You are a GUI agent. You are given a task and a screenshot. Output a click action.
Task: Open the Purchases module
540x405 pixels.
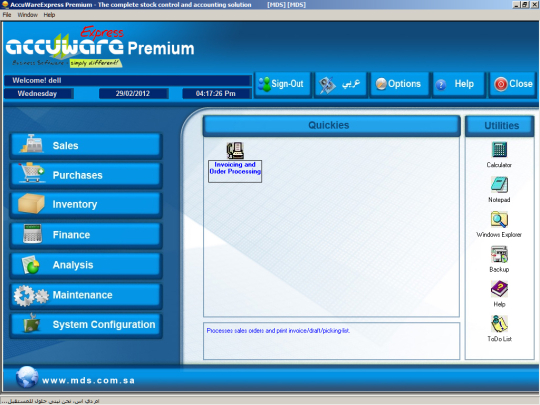click(x=86, y=175)
